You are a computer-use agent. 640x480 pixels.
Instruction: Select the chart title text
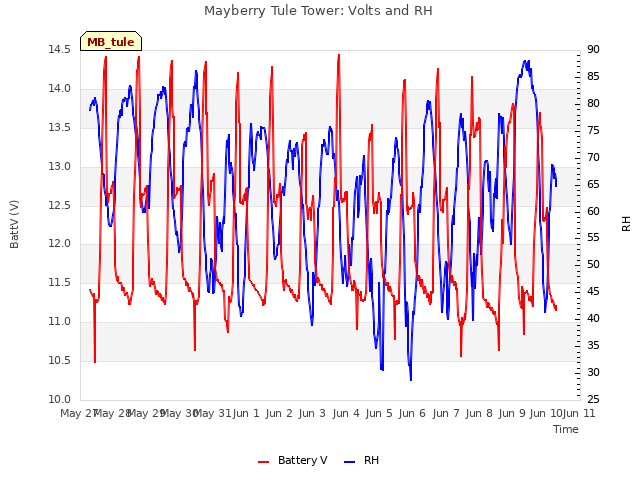(318, 11)
